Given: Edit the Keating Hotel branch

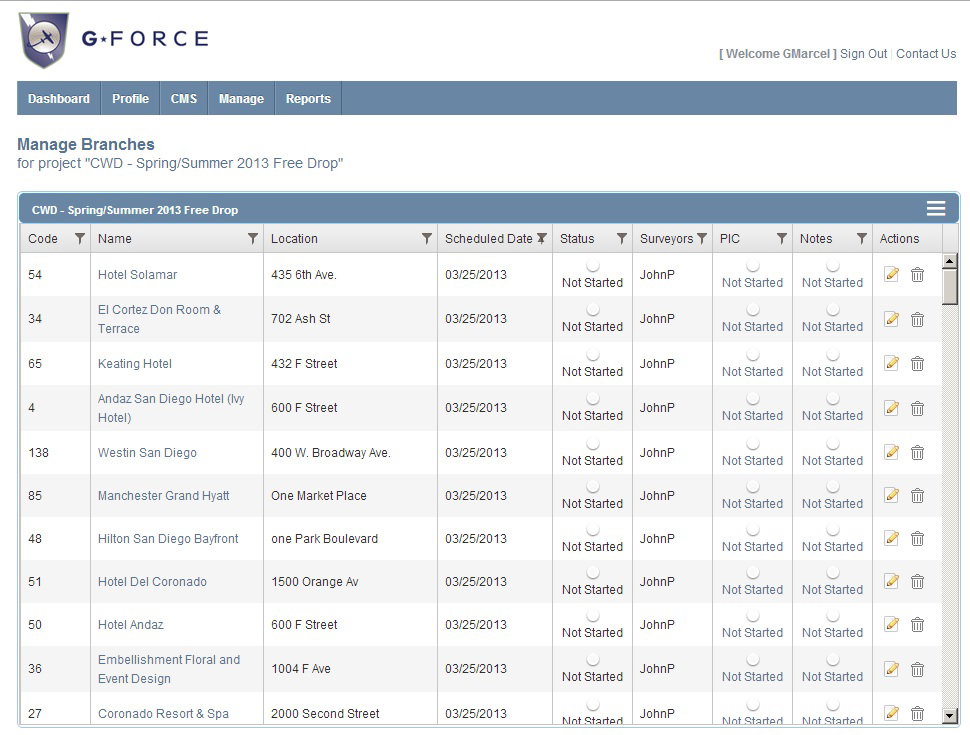Looking at the screenshot, I should (x=891, y=363).
